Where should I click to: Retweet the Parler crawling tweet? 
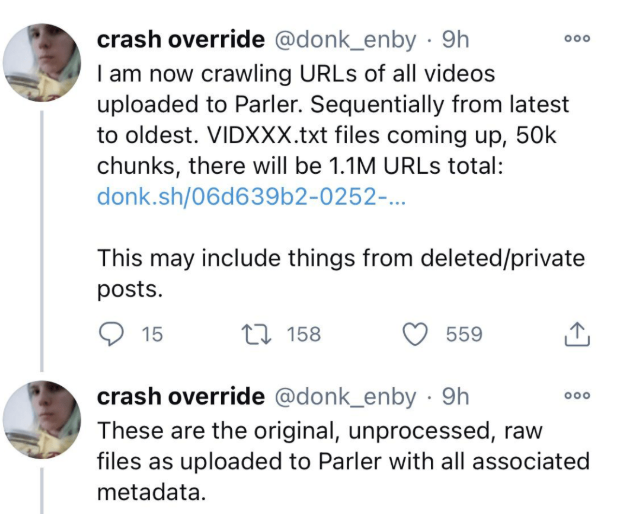coord(260,335)
